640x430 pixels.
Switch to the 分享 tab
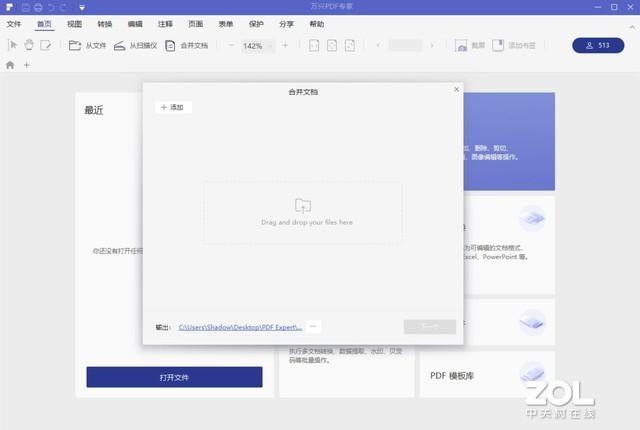click(287, 24)
